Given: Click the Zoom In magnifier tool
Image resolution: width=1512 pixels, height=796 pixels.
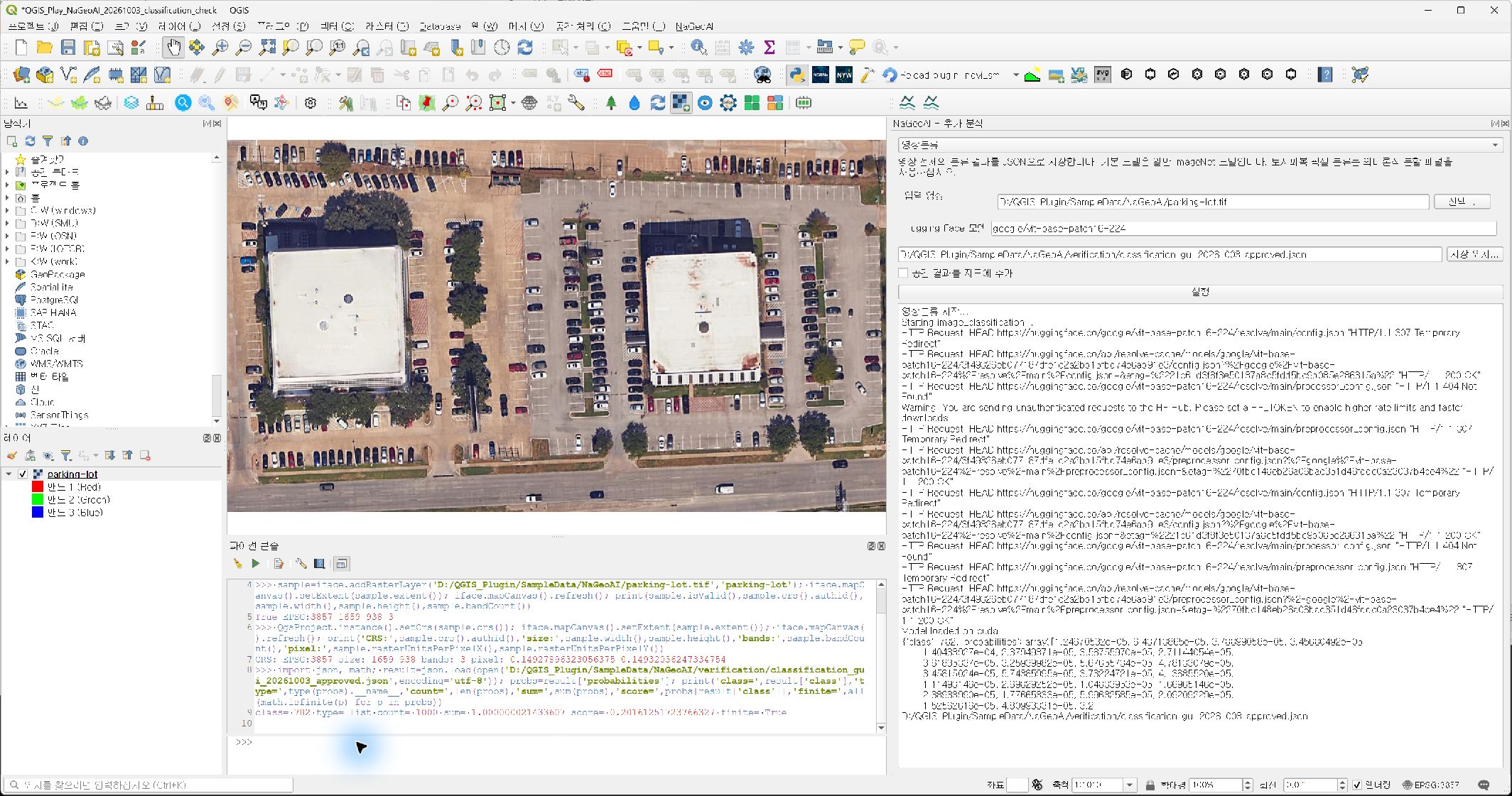Looking at the screenshot, I should [x=220, y=48].
